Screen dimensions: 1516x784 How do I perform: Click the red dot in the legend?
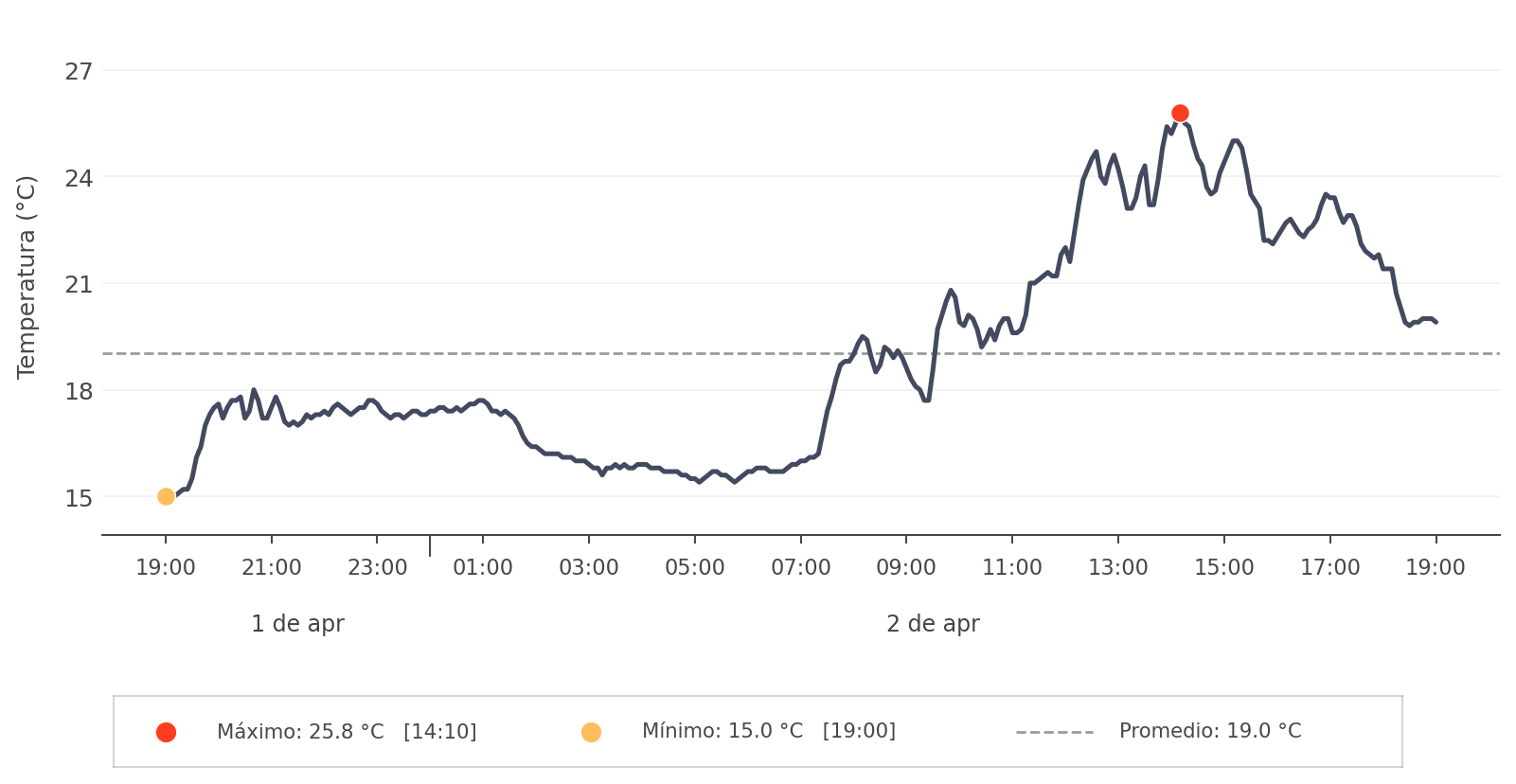[166, 732]
